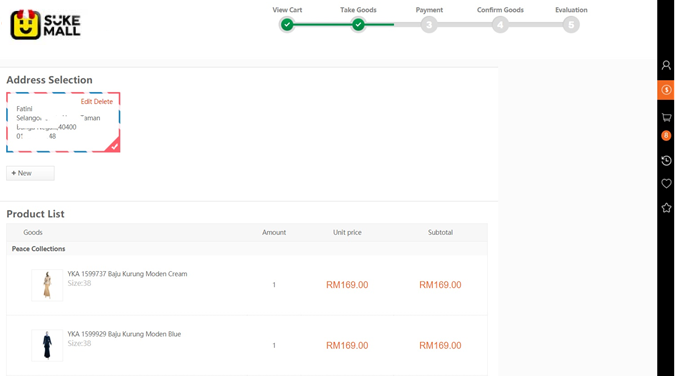Click the star favorites icon
676x376 pixels.
[x=666, y=208]
